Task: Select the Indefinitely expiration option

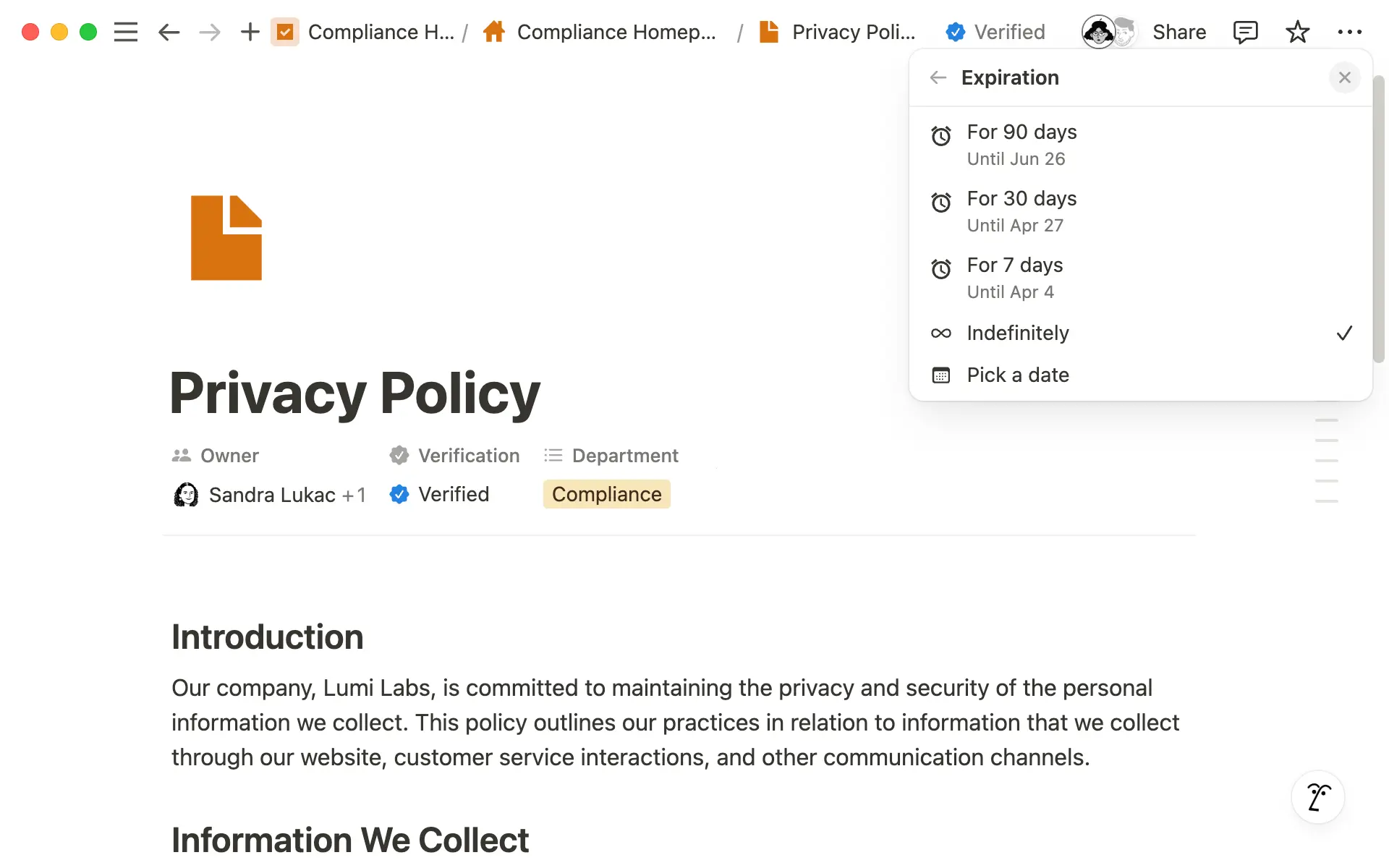Action: pyautogui.click(x=1017, y=333)
